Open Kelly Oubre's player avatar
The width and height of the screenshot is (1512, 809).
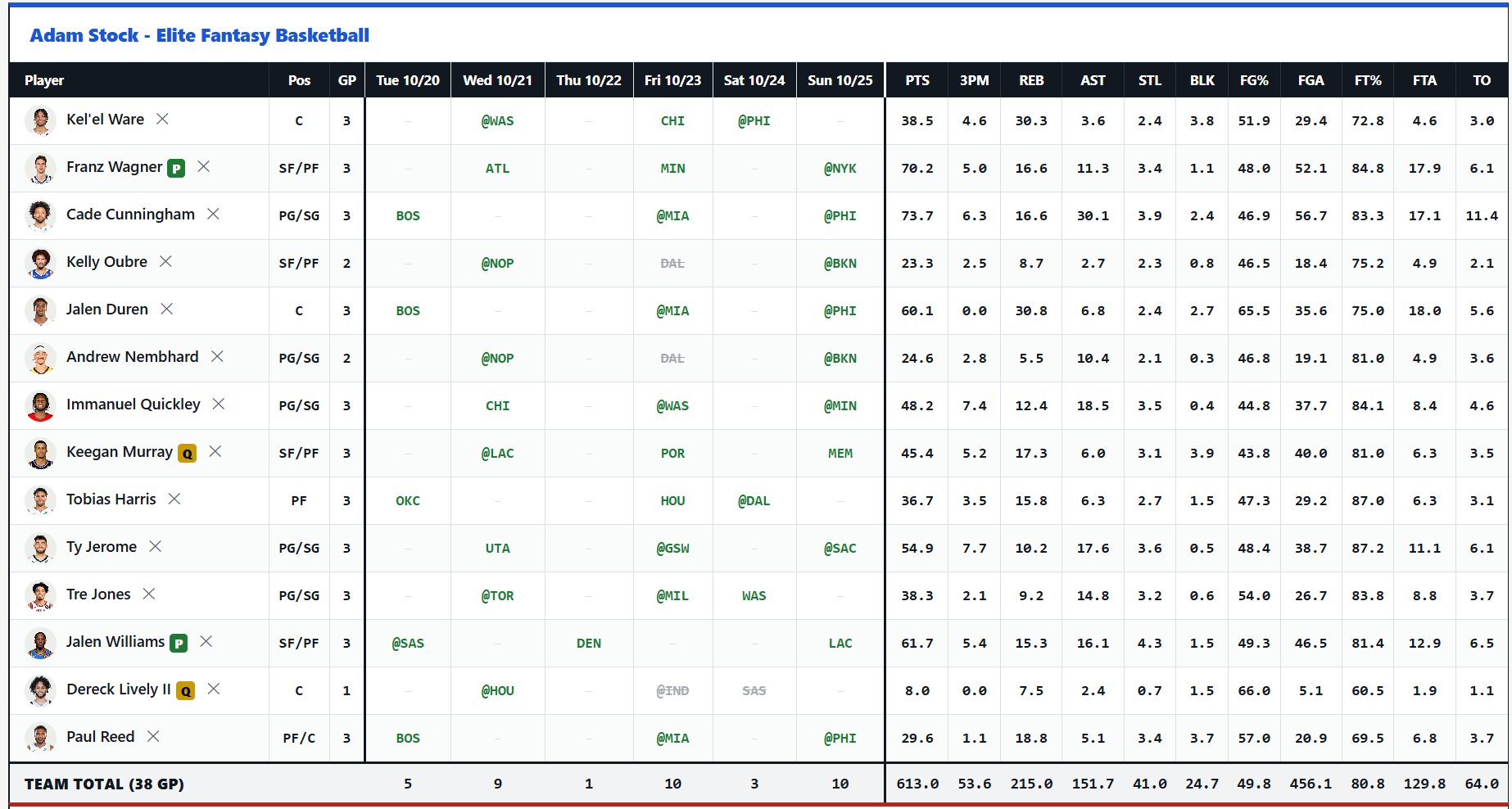pos(40,263)
